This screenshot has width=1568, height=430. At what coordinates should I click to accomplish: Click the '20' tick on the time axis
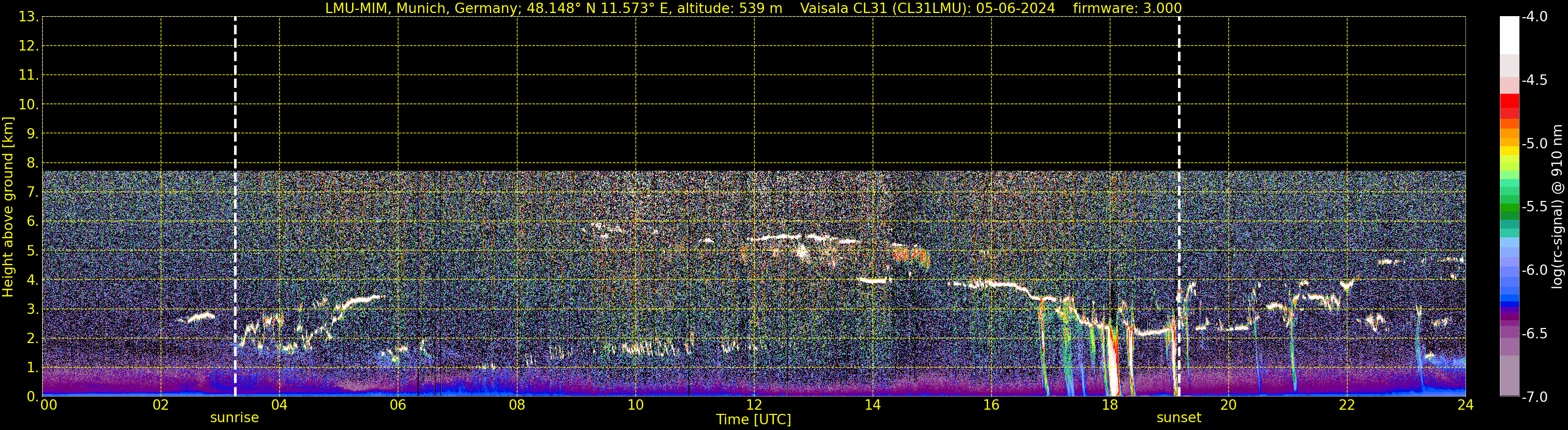[1228, 406]
